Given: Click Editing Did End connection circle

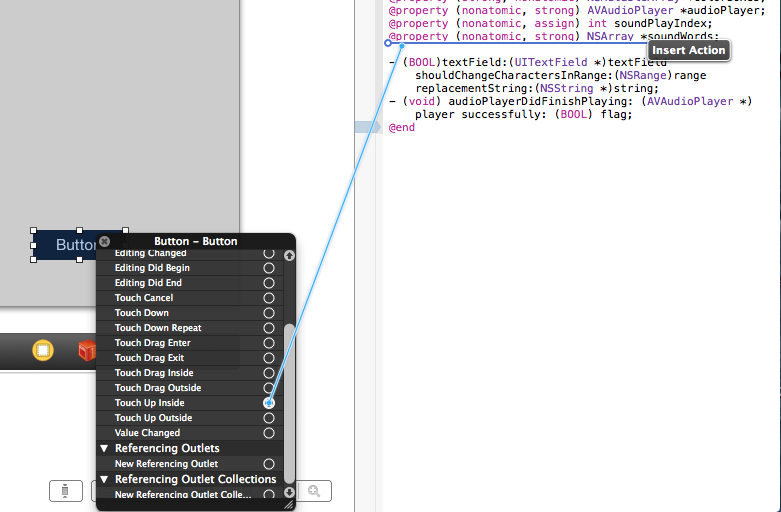Looking at the screenshot, I should click(x=269, y=283).
